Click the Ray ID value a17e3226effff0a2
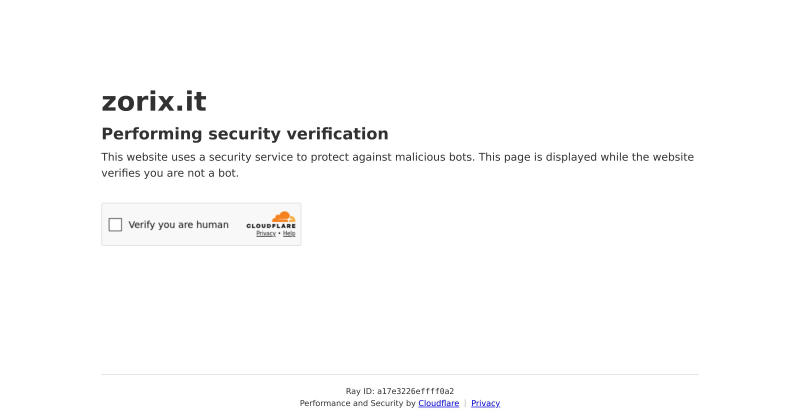The image size is (800, 420). (x=415, y=391)
